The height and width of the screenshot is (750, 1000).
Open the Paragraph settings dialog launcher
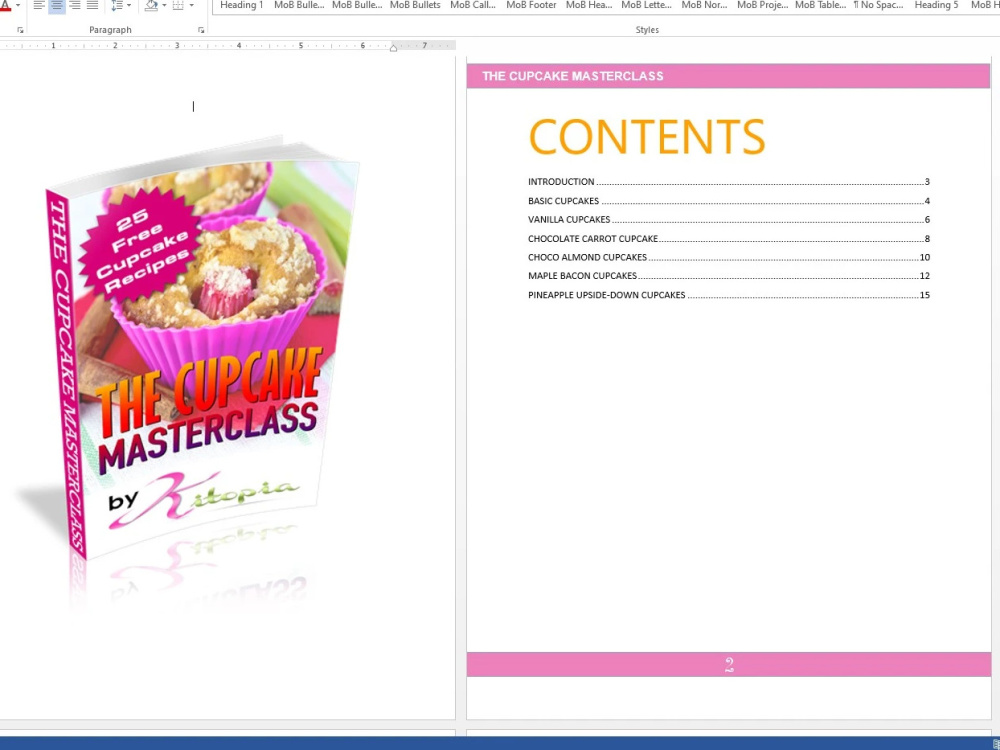coord(201,30)
